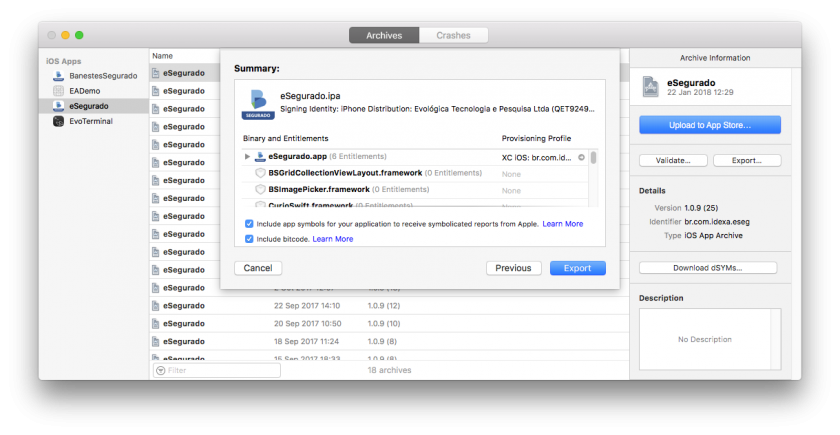Switch to the Crashes tab

(x=454, y=35)
